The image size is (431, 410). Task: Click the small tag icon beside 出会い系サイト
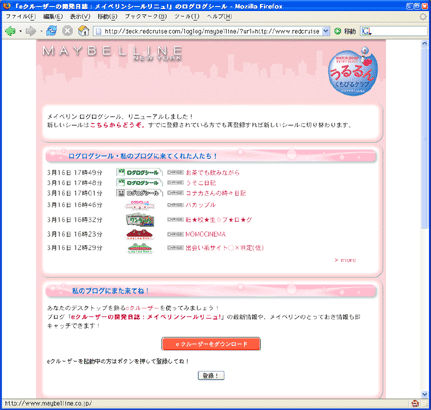[175, 248]
